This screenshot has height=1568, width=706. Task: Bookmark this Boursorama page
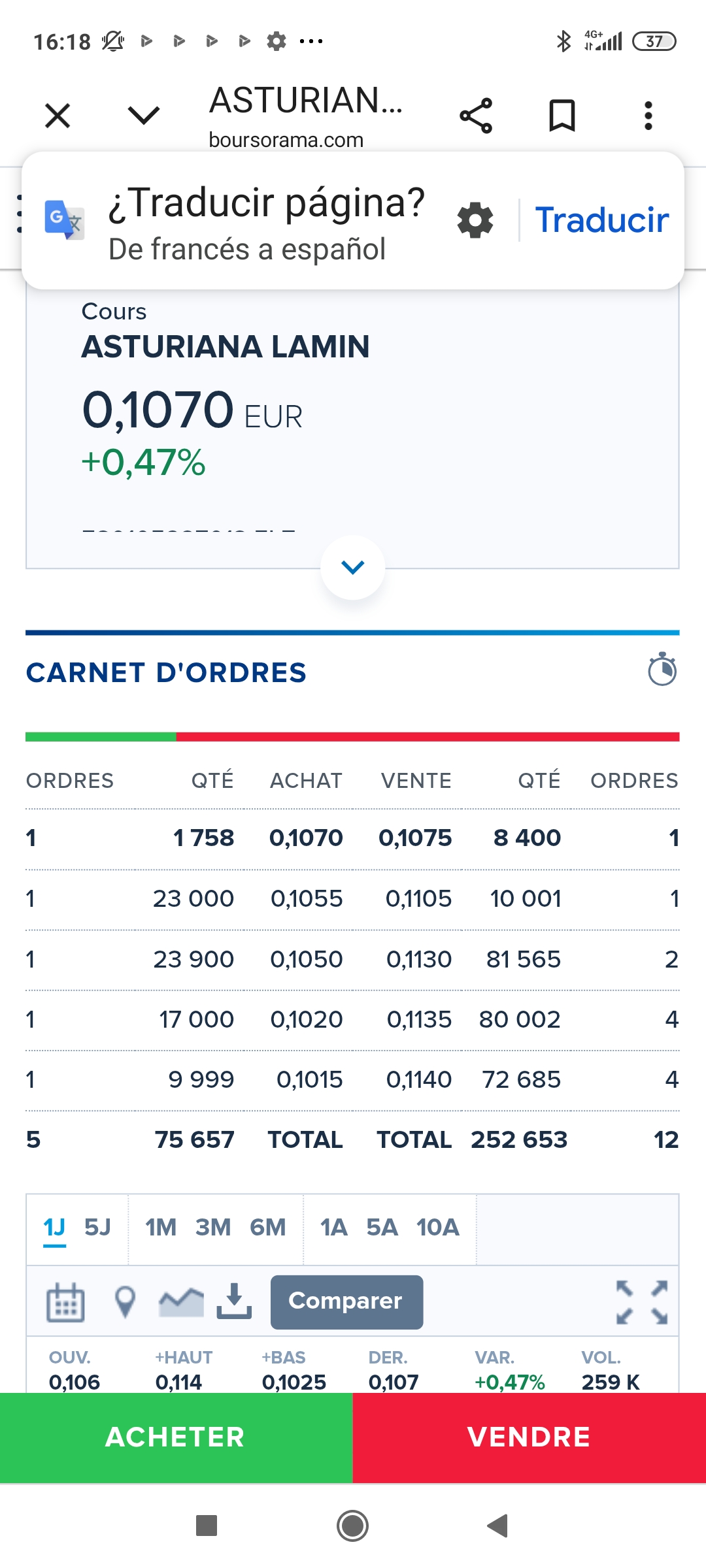562,116
